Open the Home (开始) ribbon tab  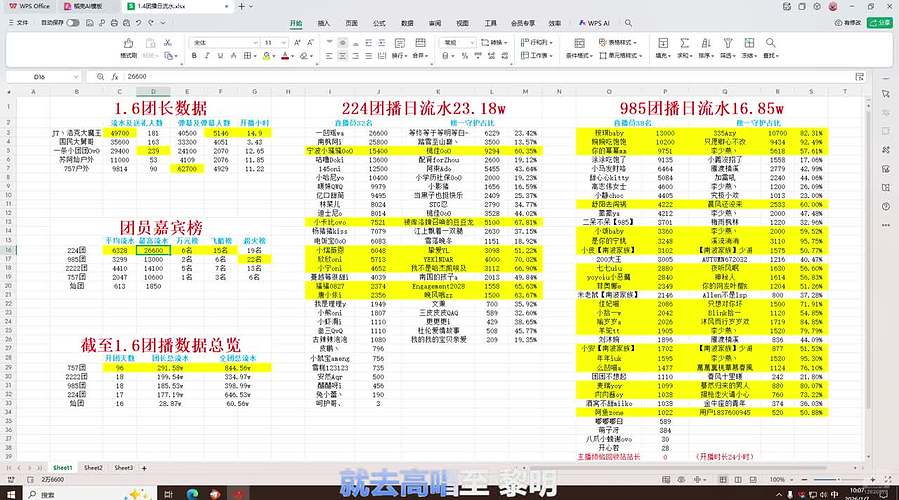[296, 23]
